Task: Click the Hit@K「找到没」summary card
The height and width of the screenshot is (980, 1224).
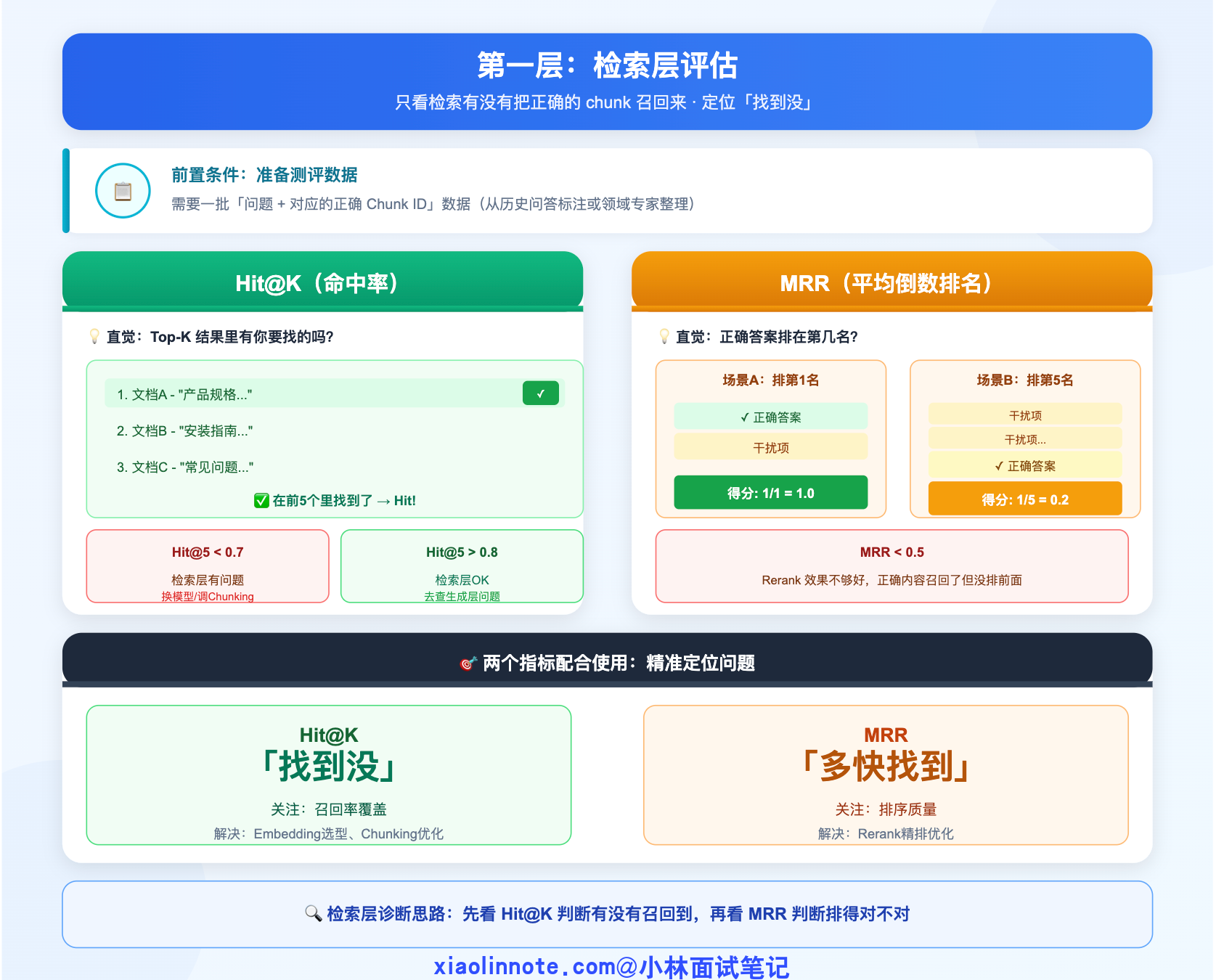Action: pos(328,775)
